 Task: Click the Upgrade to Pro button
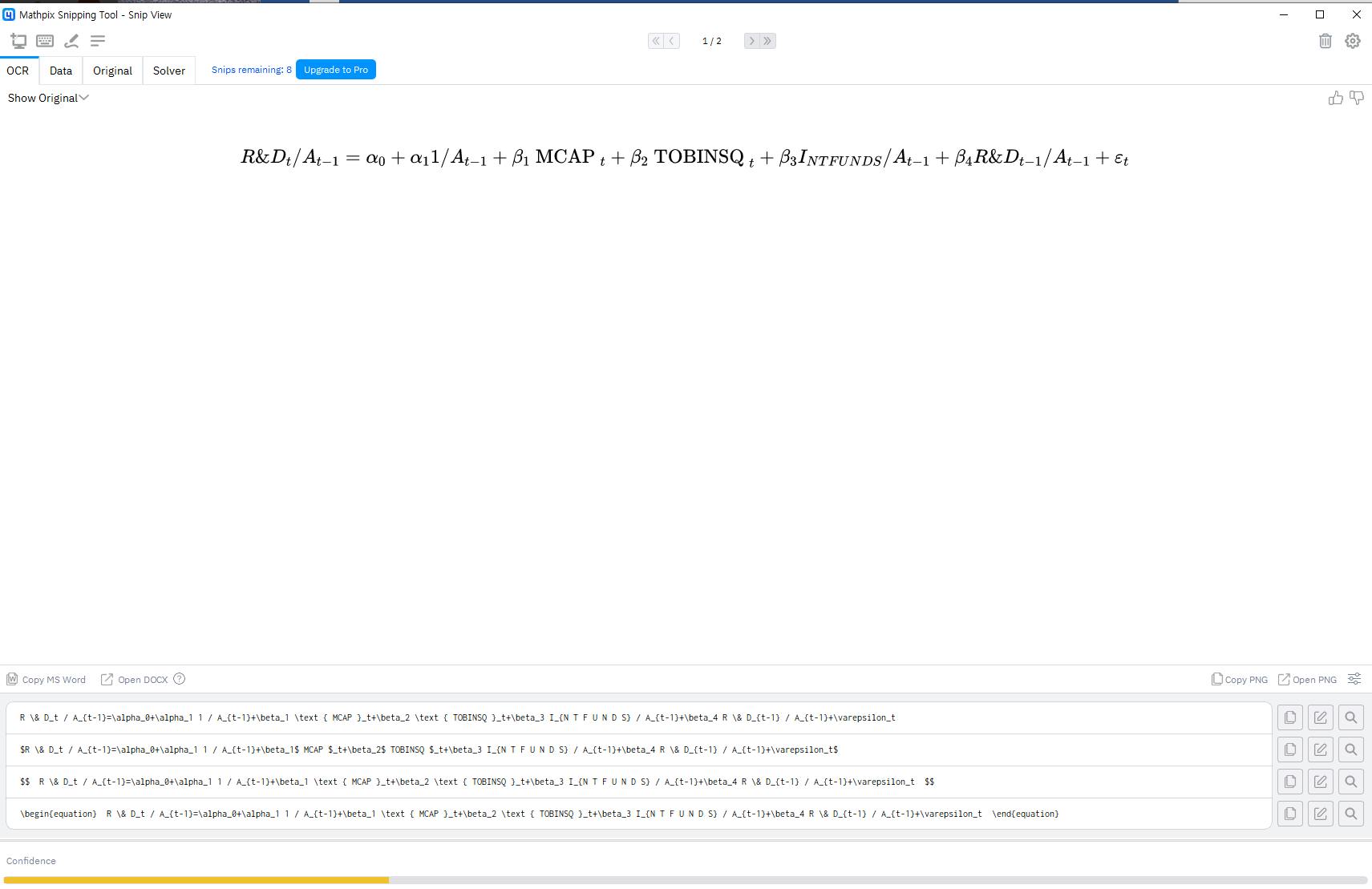336,70
